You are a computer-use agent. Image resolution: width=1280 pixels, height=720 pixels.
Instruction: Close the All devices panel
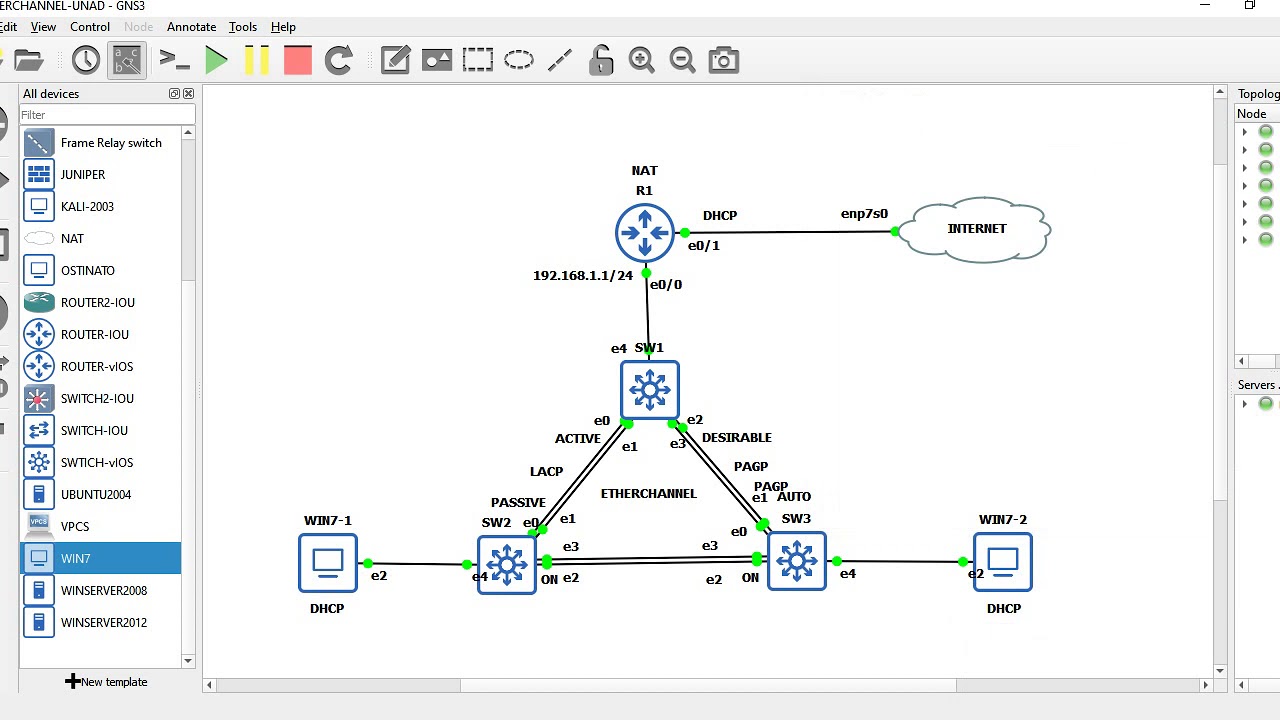188,94
